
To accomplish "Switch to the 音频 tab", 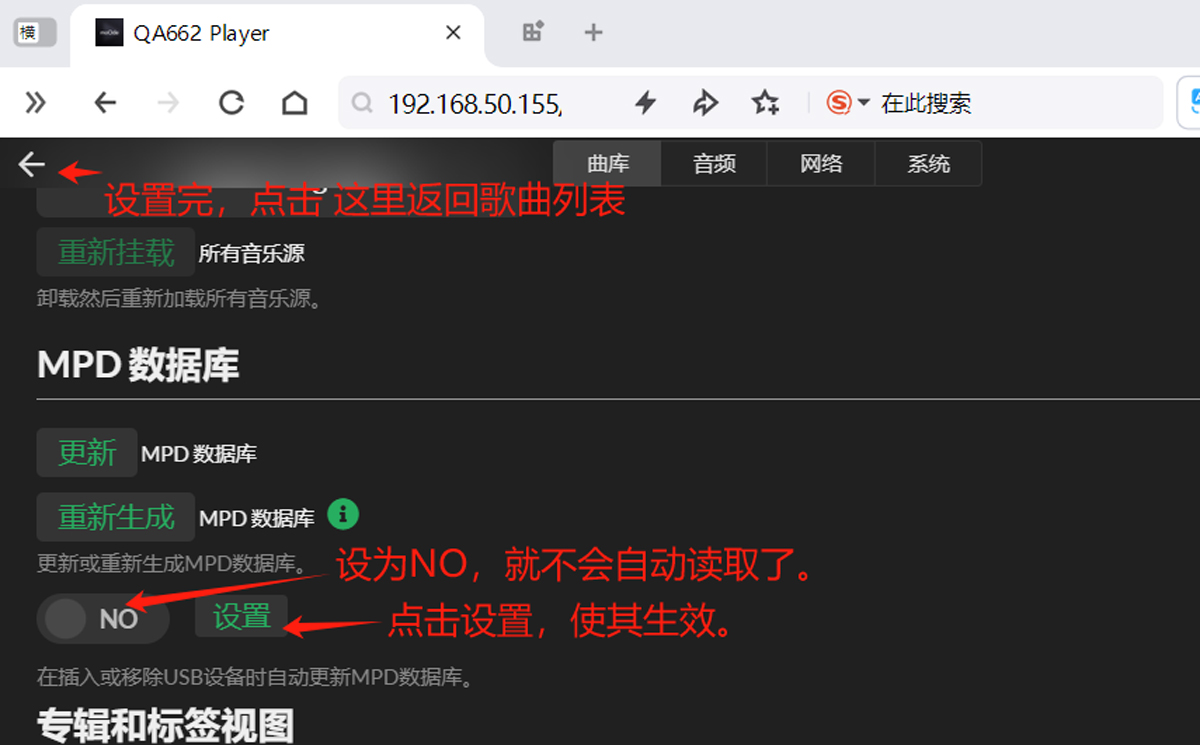I will tap(713, 163).
